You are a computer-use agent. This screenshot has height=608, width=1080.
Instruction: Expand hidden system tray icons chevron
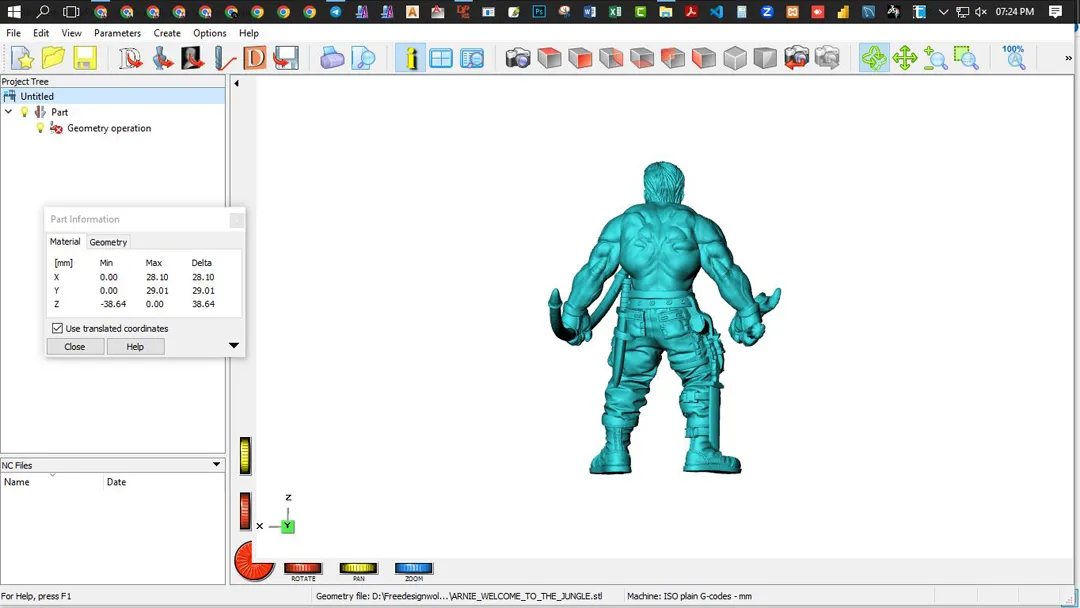[943, 12]
